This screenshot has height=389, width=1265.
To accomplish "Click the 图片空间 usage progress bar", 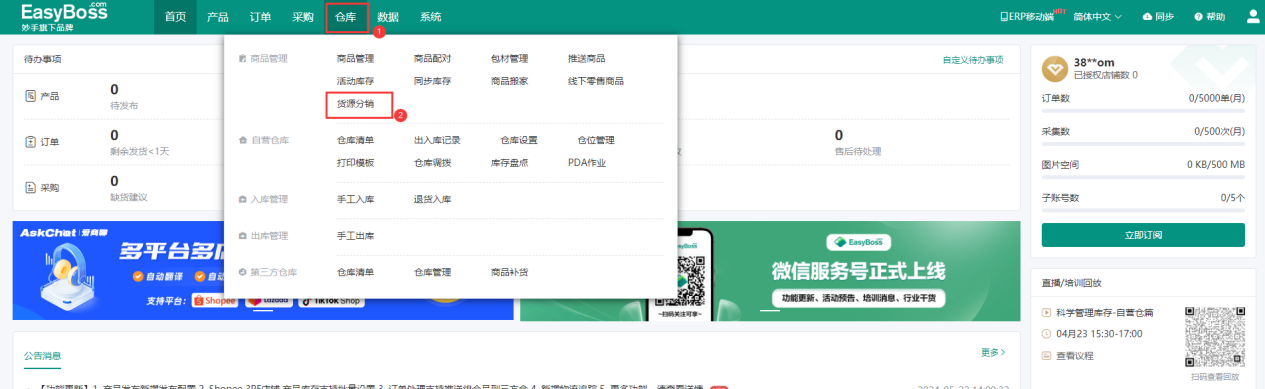I will point(1143,177).
